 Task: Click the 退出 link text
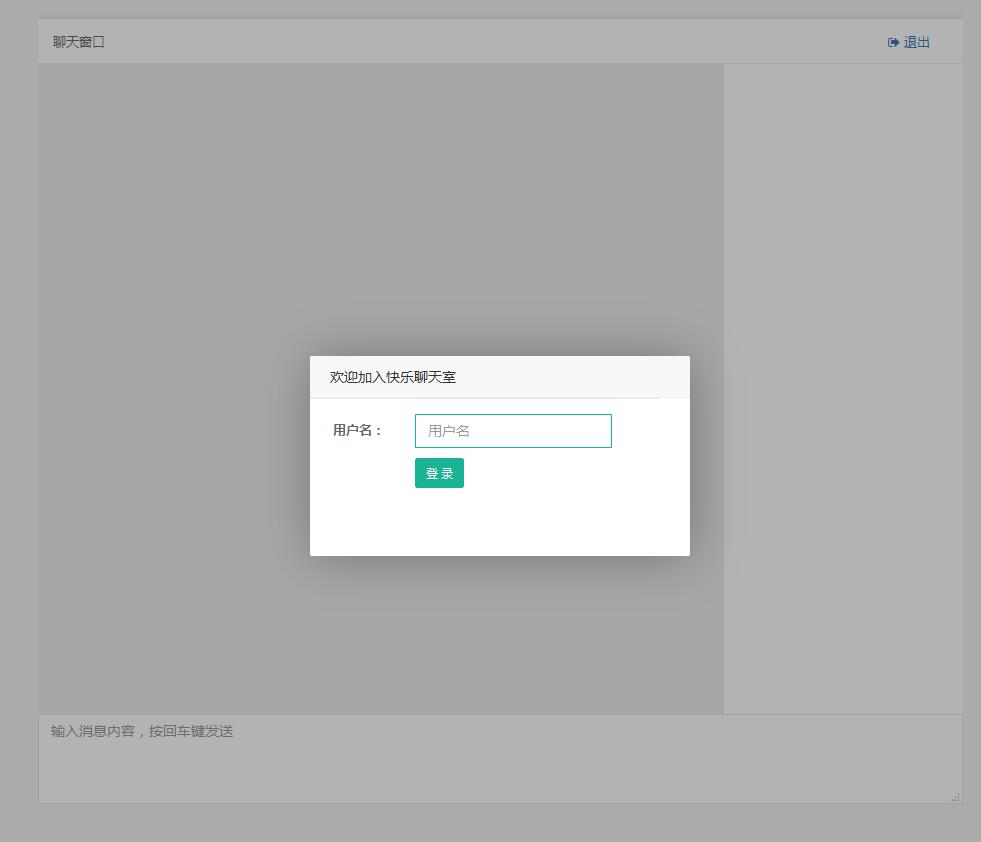pyautogui.click(x=917, y=42)
